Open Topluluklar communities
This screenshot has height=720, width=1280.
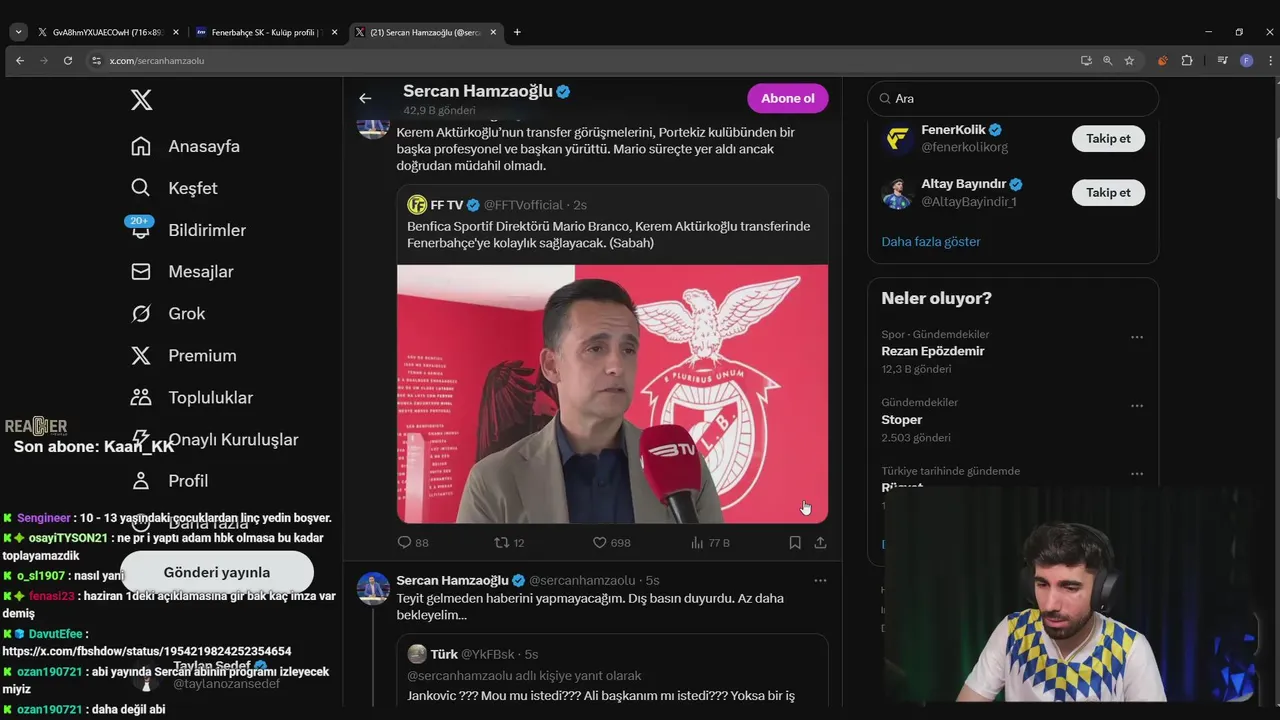[192, 398]
